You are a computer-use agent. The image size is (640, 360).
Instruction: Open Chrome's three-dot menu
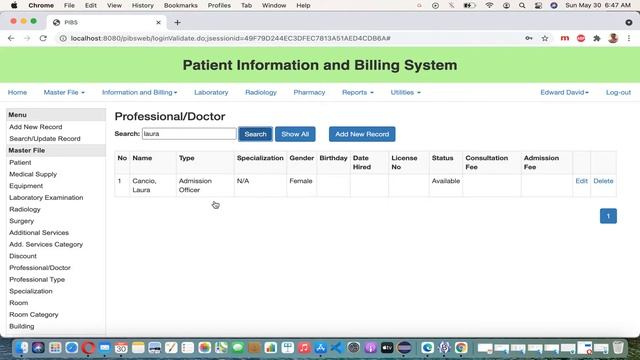629,38
